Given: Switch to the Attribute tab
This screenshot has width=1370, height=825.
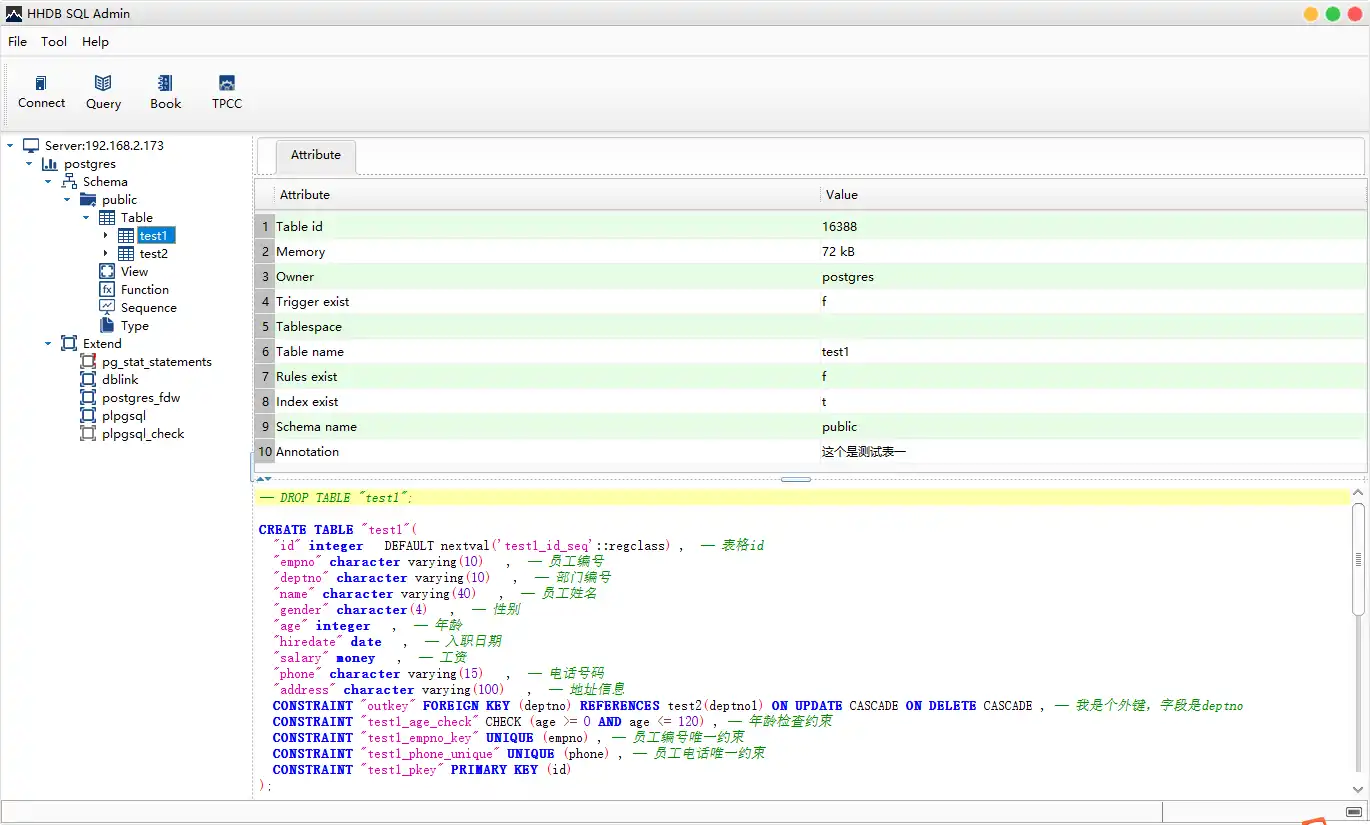Looking at the screenshot, I should [x=316, y=156].
